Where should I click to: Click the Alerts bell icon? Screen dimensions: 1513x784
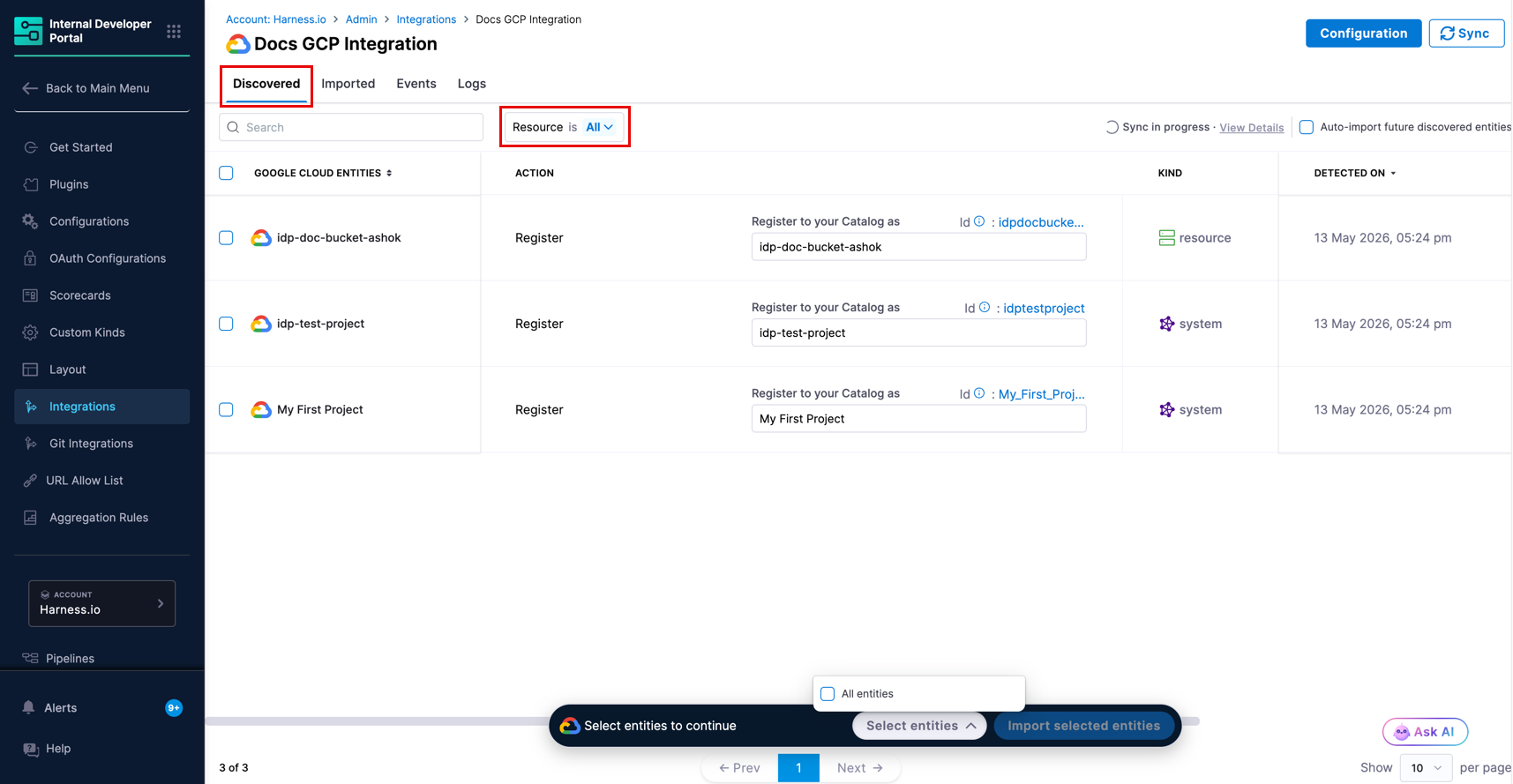point(28,708)
